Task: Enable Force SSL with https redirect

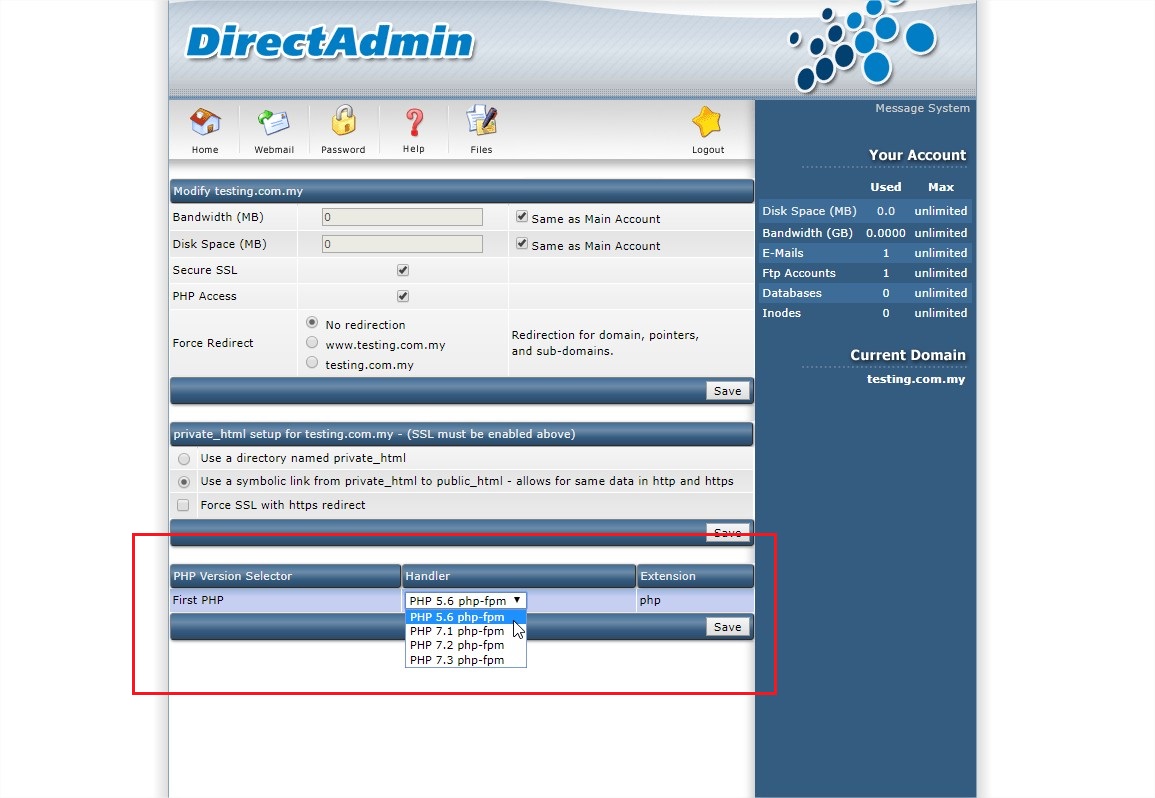Action: tap(183, 505)
